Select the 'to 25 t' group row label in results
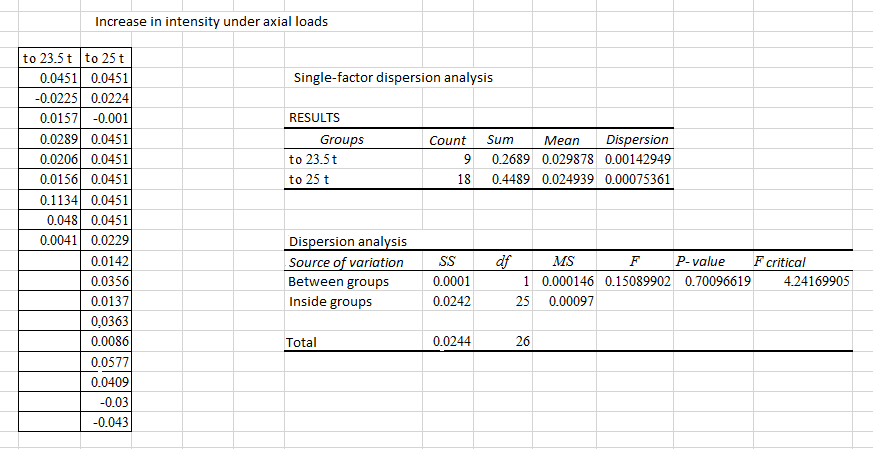 [308, 179]
